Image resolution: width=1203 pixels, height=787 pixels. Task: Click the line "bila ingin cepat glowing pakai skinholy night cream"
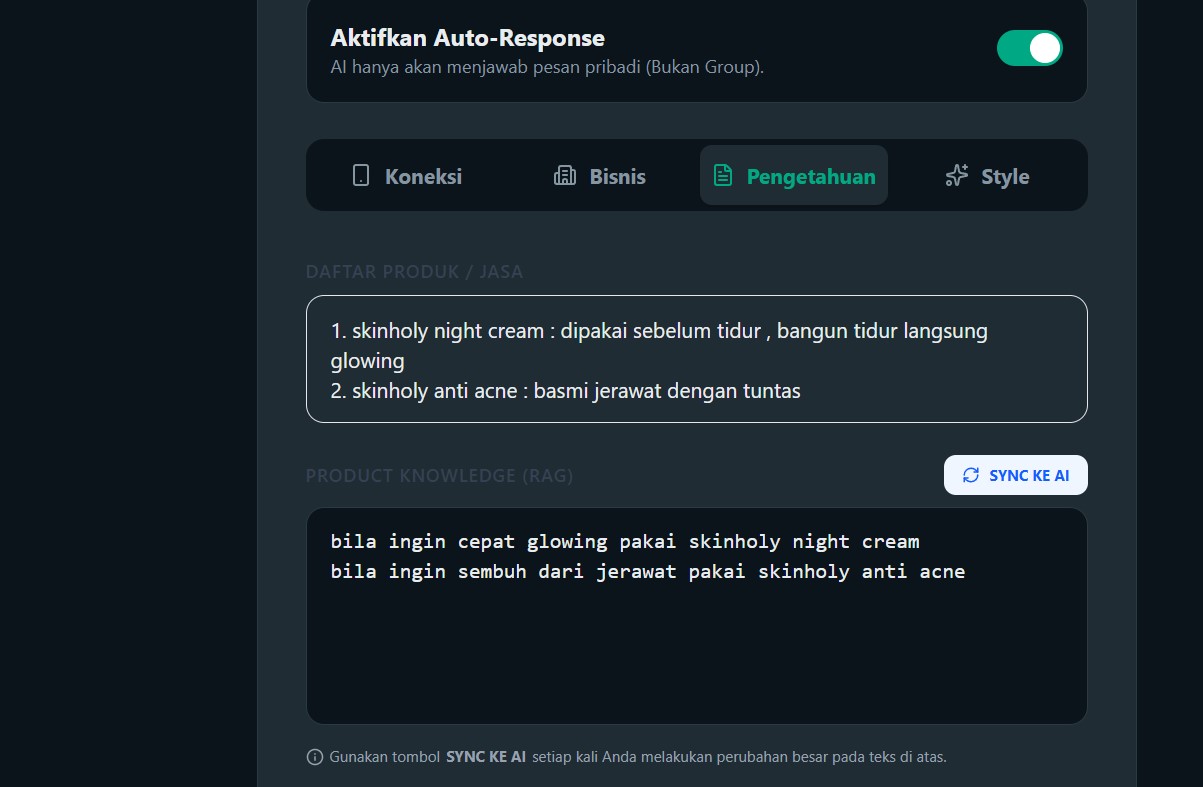(x=625, y=542)
